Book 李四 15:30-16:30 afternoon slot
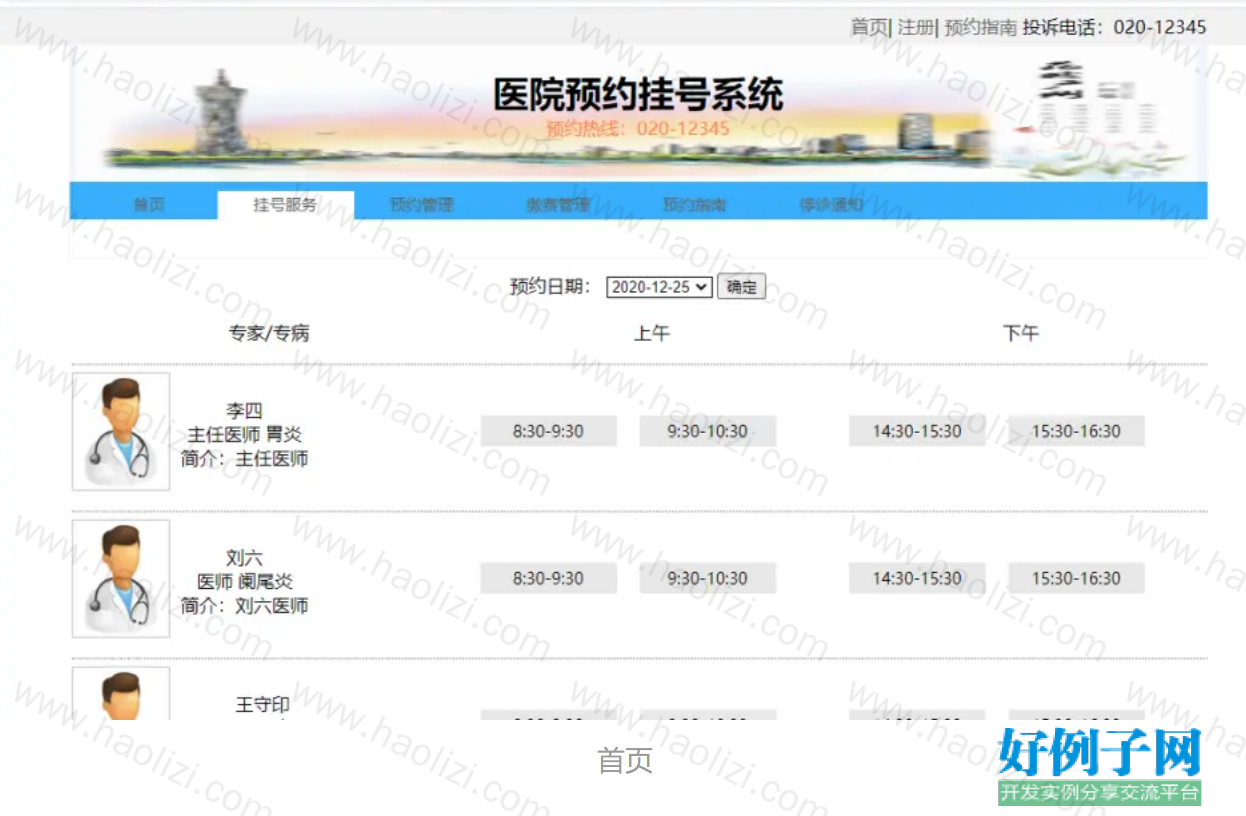This screenshot has height=816, width=1246. coord(1076,432)
